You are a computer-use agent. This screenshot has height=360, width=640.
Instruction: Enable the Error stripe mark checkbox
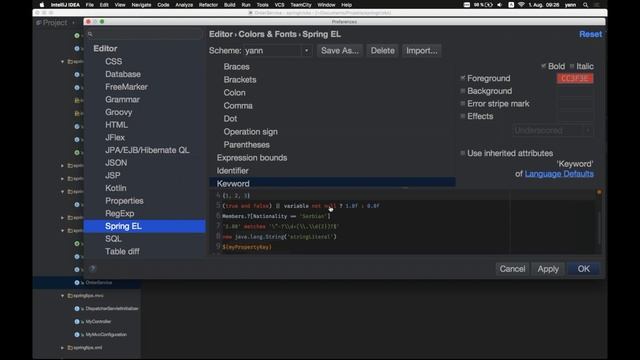(462, 104)
